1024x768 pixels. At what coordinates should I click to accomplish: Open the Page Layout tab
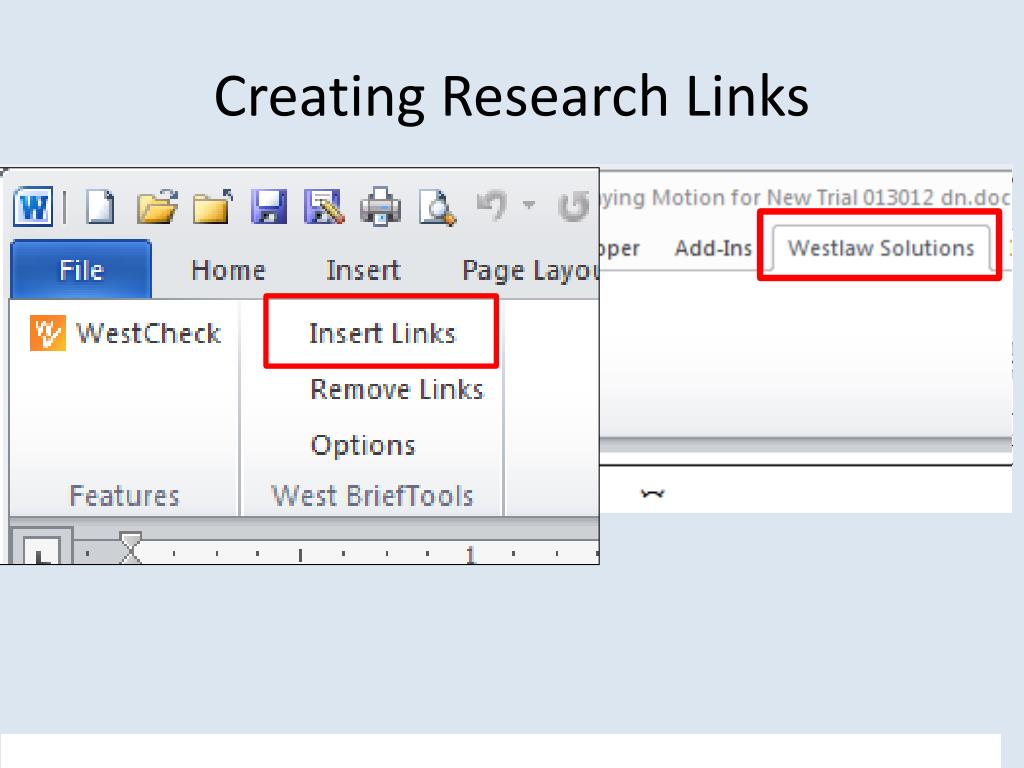click(x=530, y=271)
